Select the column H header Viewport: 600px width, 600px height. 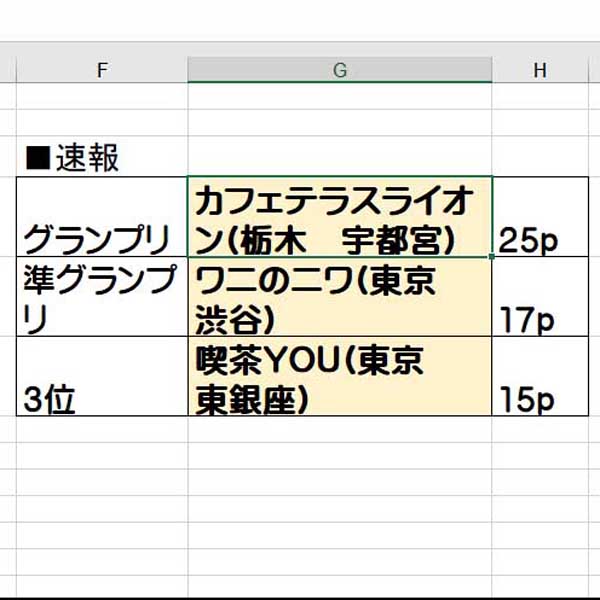(540, 69)
